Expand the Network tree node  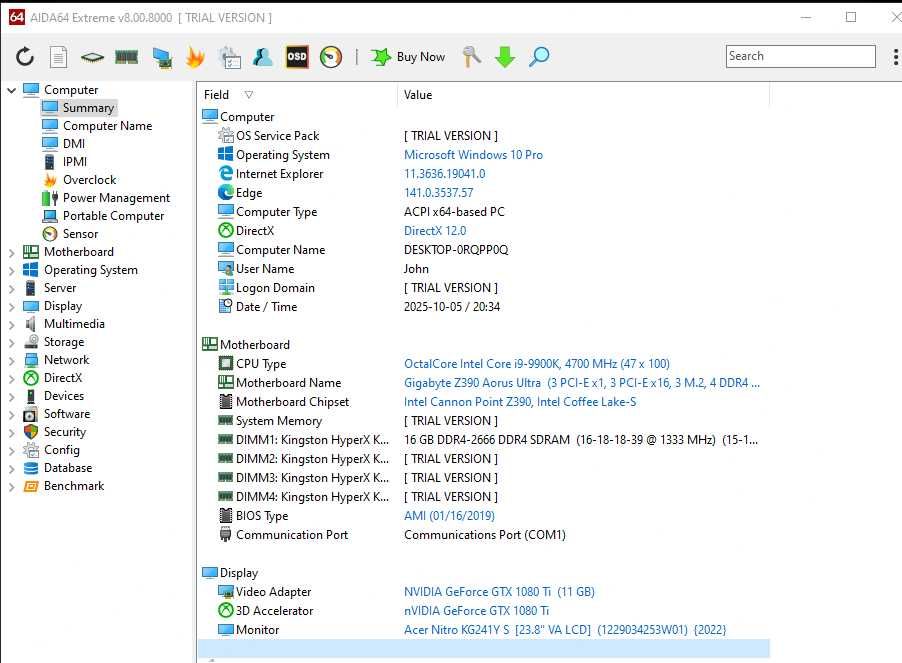pyautogui.click(x=11, y=361)
